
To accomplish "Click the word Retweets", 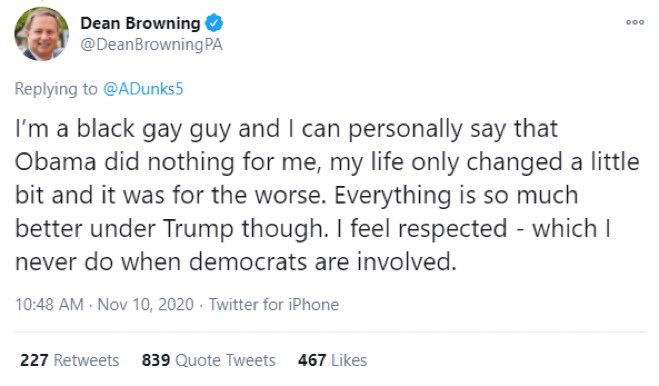I will [87, 360].
